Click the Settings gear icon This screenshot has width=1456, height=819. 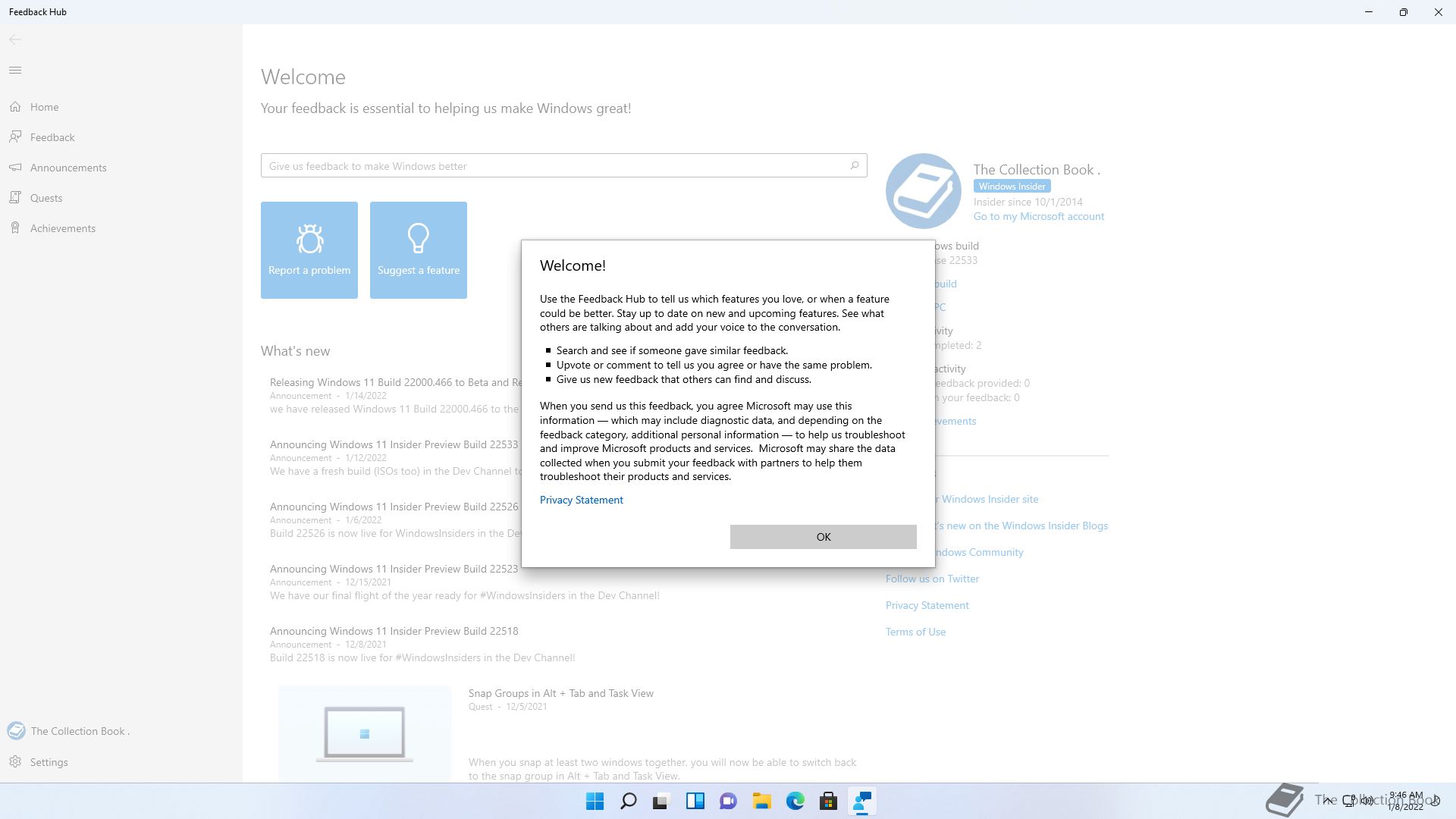tap(15, 762)
